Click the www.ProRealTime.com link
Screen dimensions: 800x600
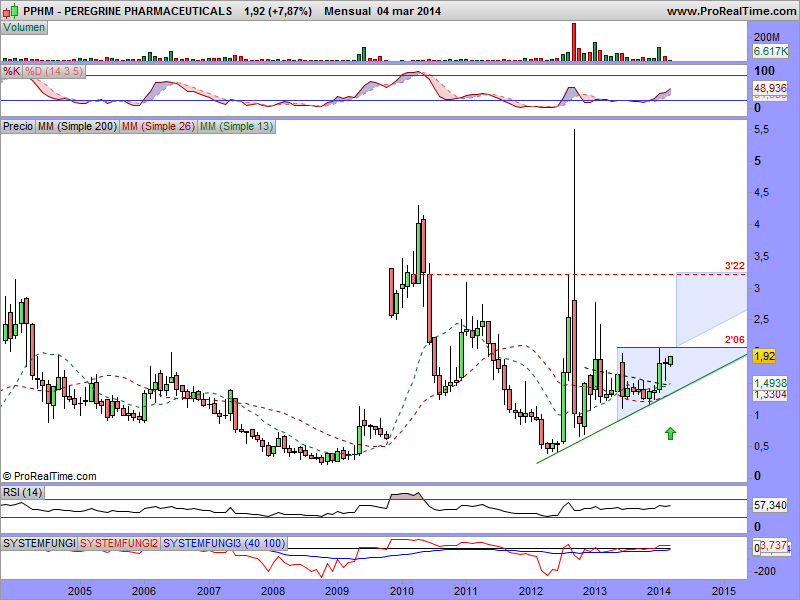tap(731, 11)
